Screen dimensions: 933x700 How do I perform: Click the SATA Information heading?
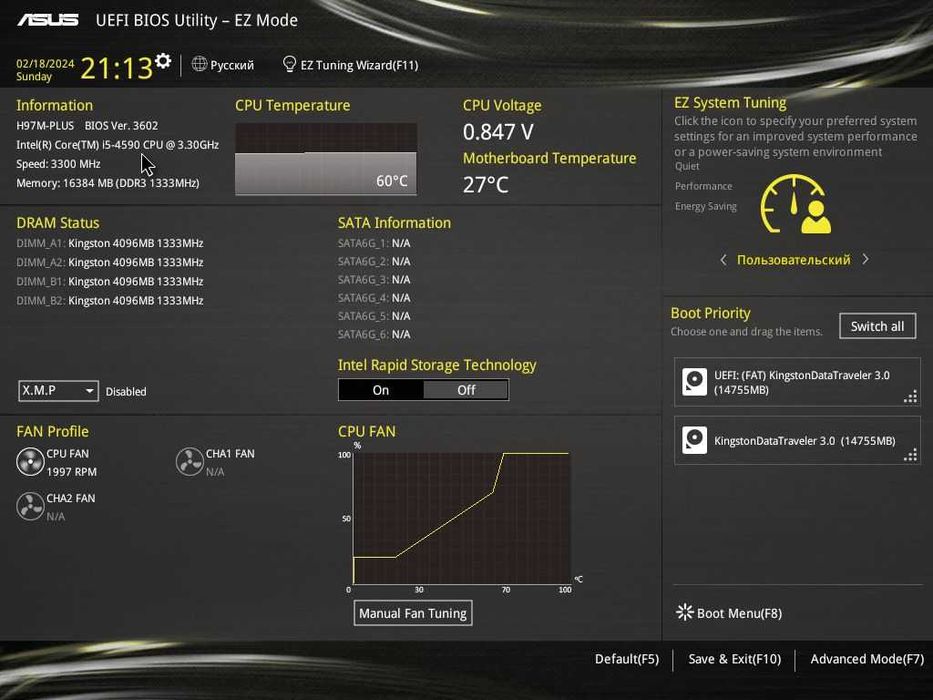click(x=394, y=223)
